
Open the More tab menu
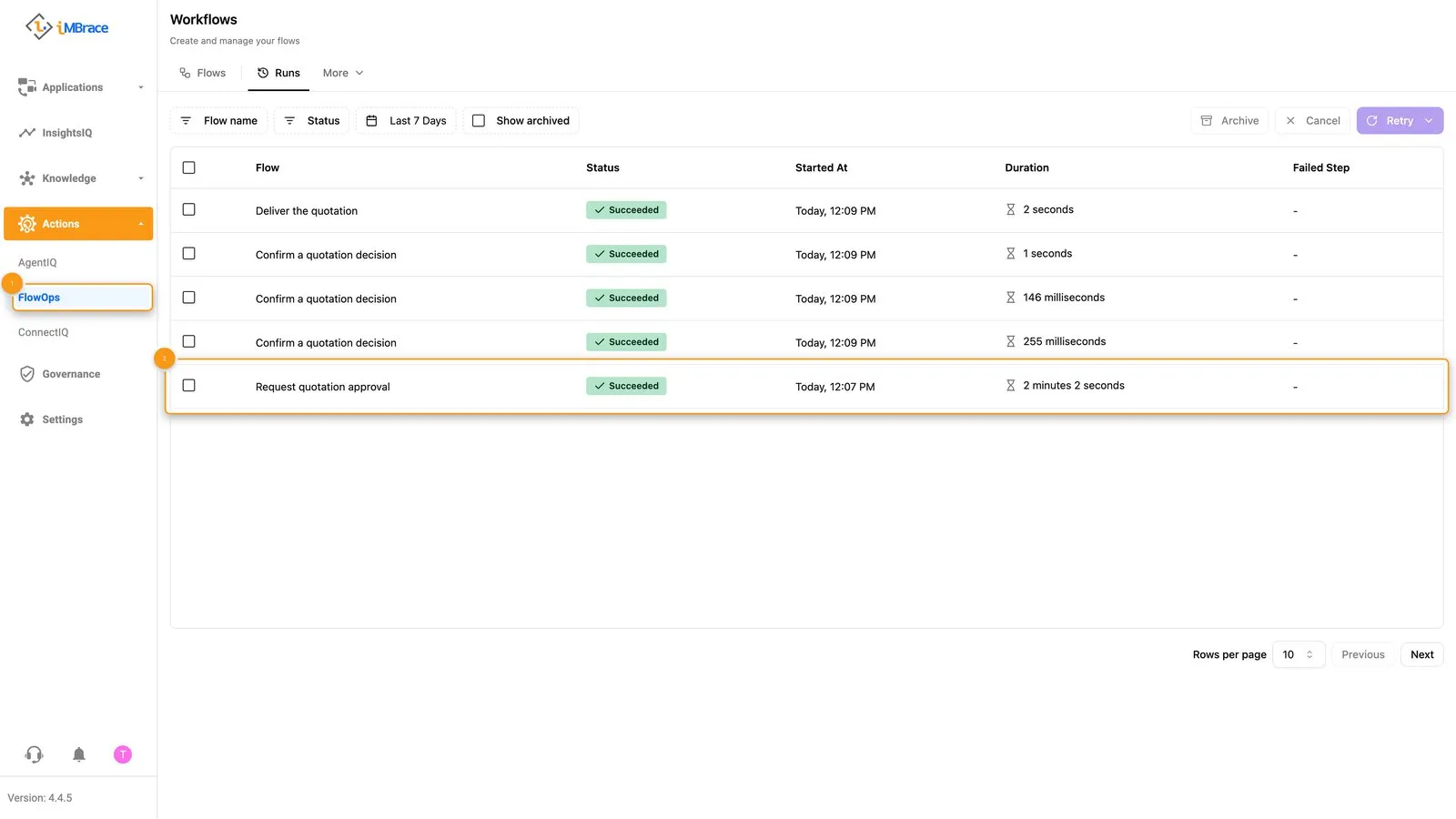(343, 73)
